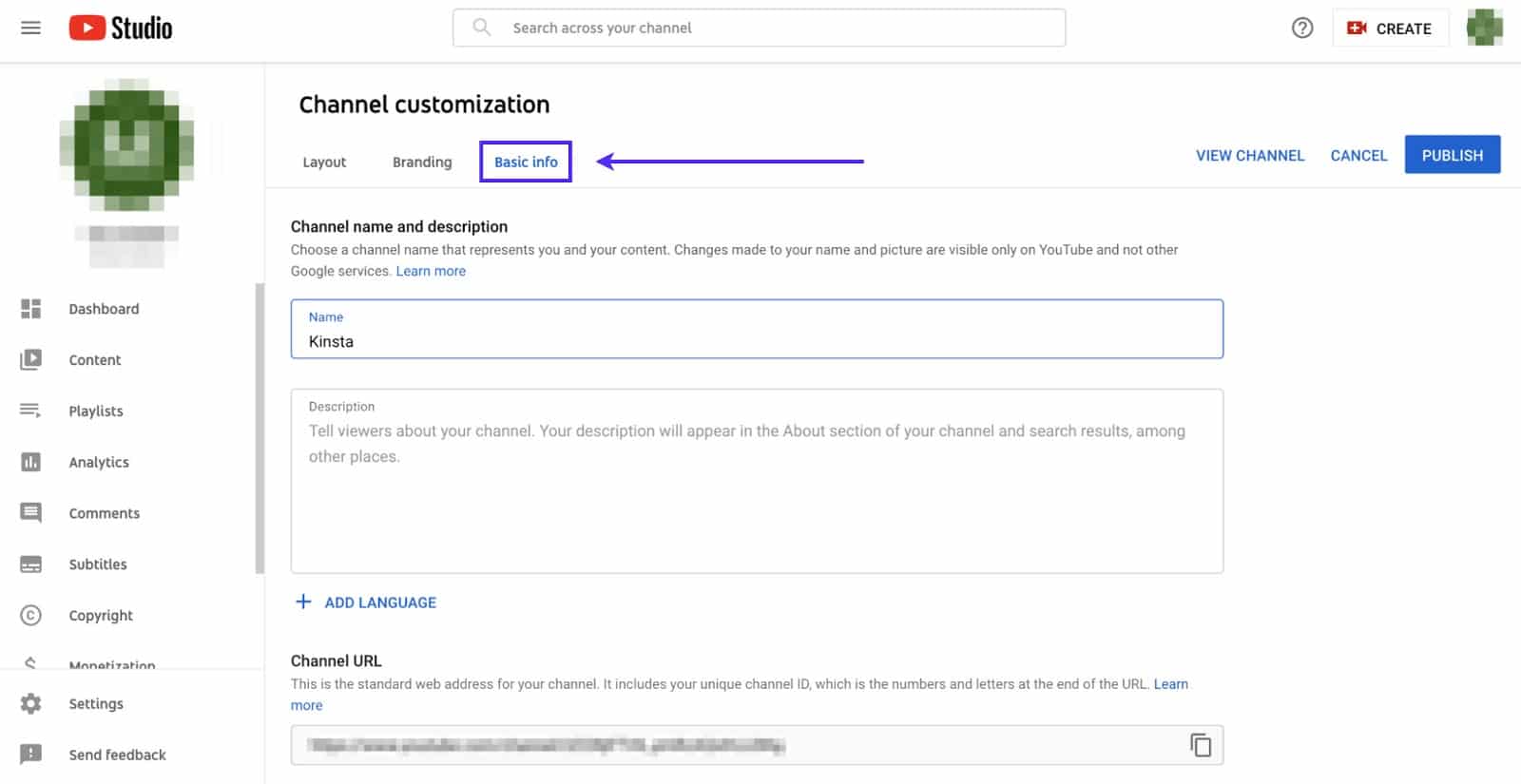Click inside the channel Name field
Viewport: 1521px width, 784px height.
click(756, 341)
